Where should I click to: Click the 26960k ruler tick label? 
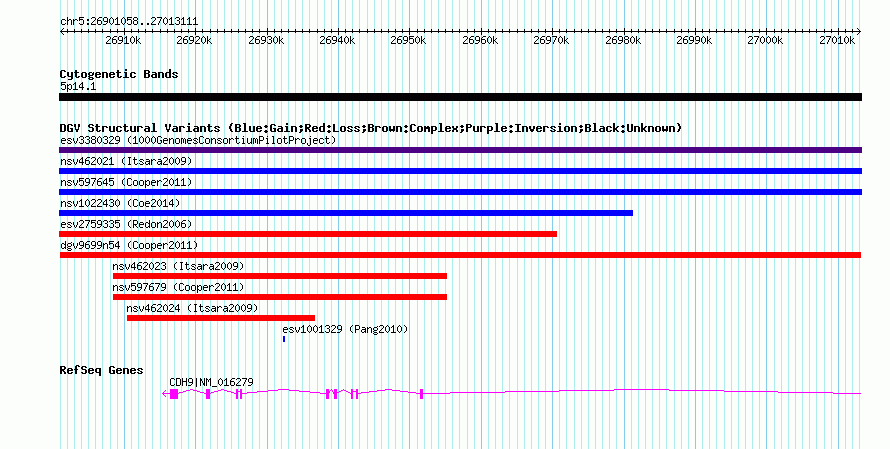click(480, 40)
